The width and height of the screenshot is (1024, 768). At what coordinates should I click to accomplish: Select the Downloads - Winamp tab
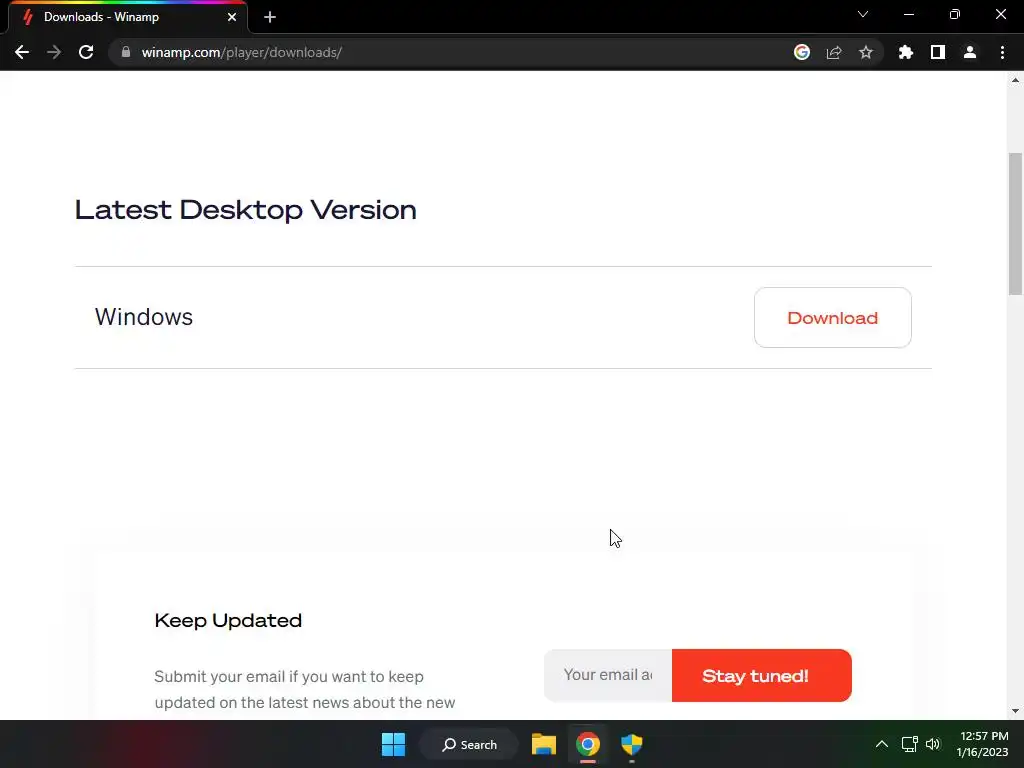pos(127,18)
